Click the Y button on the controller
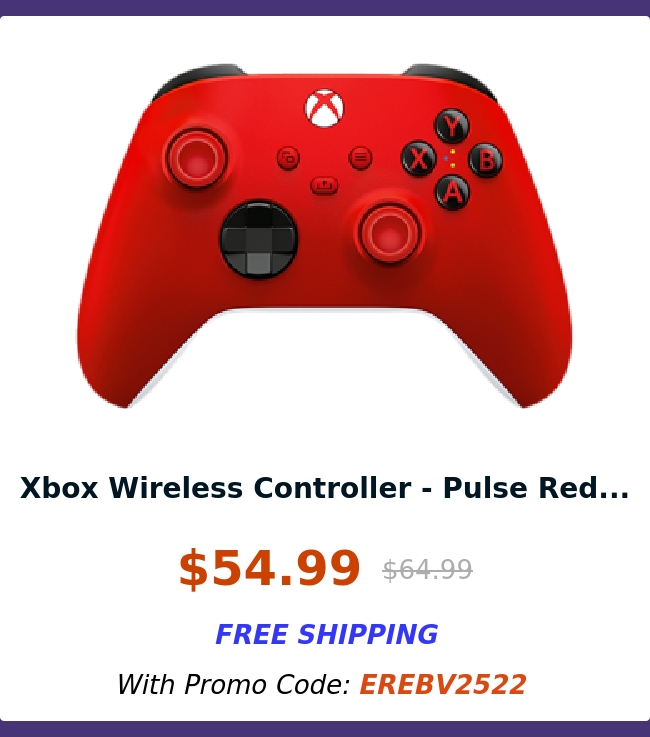Image resolution: width=650 pixels, height=737 pixels. 452,126
